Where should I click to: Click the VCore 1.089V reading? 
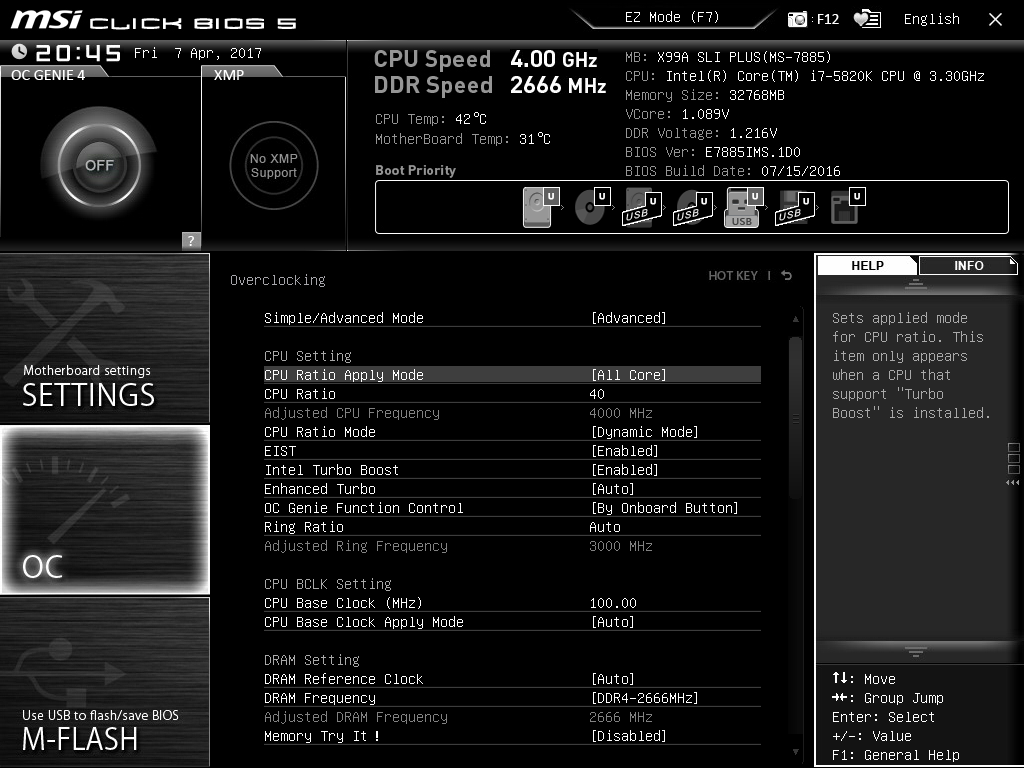(x=677, y=114)
